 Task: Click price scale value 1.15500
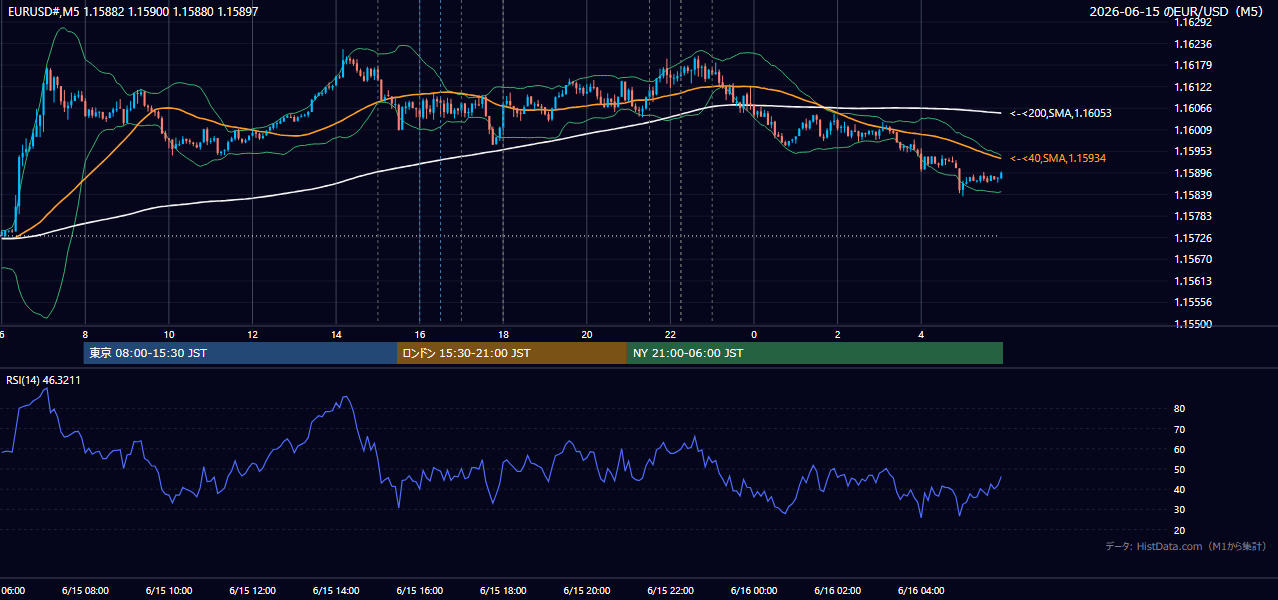coord(1193,324)
